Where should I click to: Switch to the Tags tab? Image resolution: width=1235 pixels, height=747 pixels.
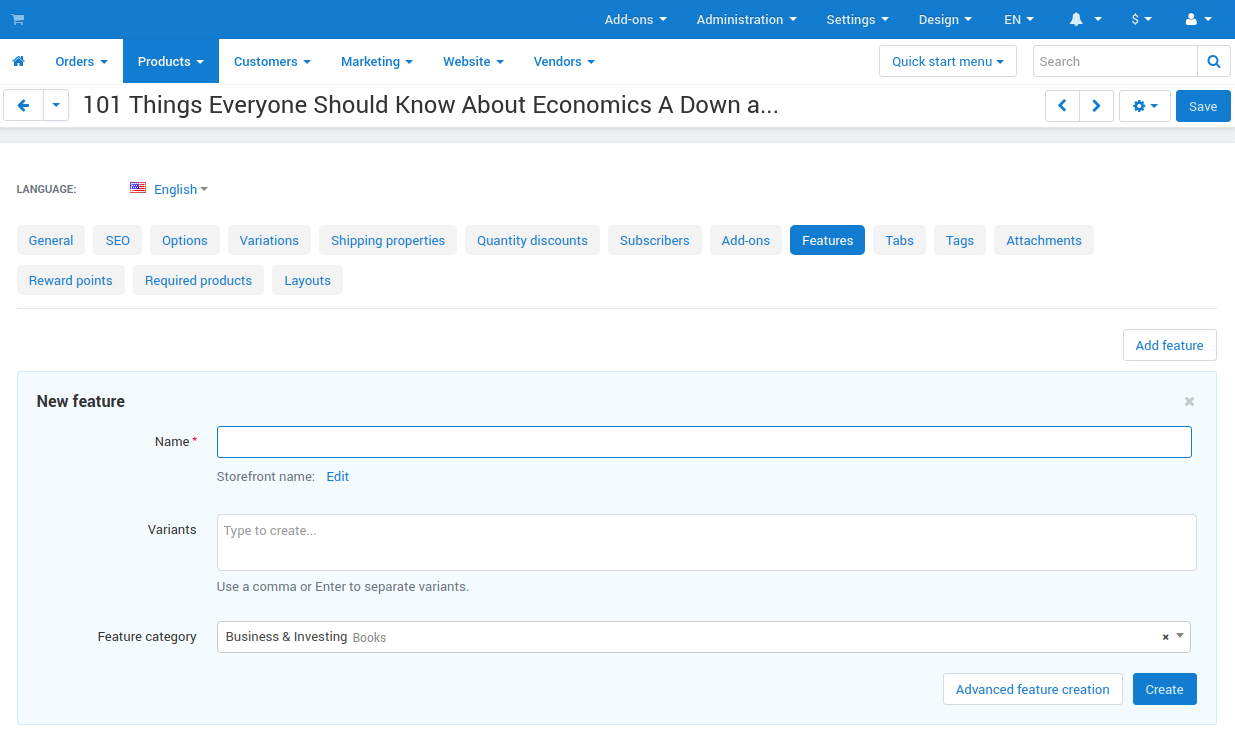(960, 240)
